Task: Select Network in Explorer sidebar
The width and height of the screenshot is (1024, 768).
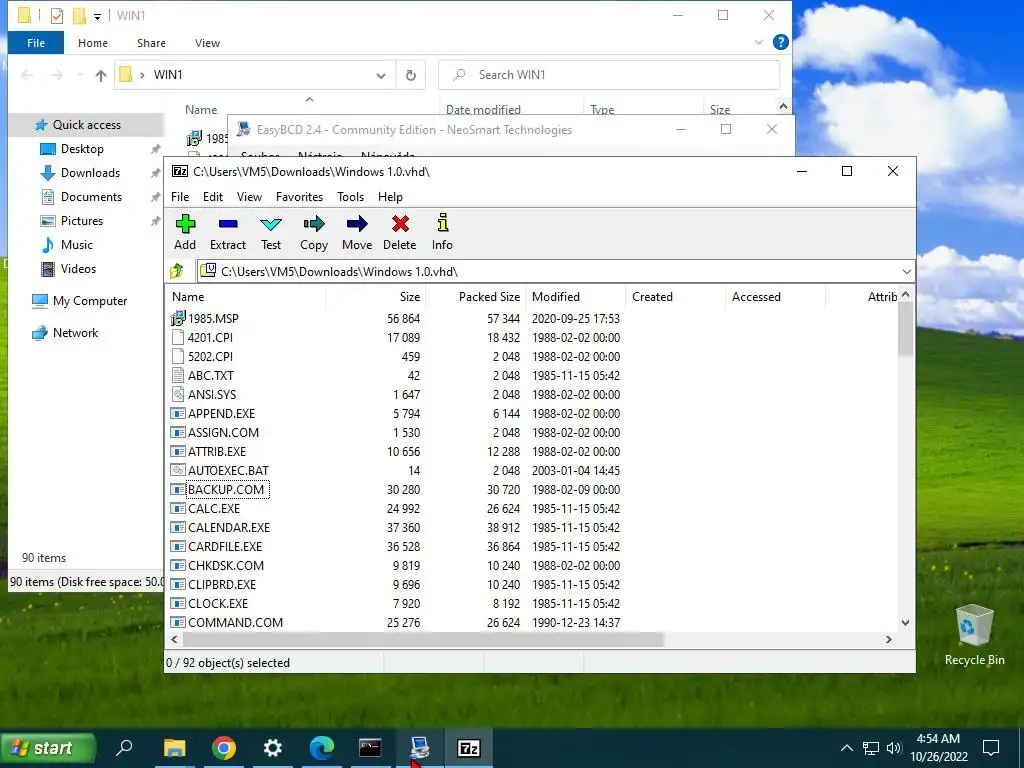Action: [75, 333]
